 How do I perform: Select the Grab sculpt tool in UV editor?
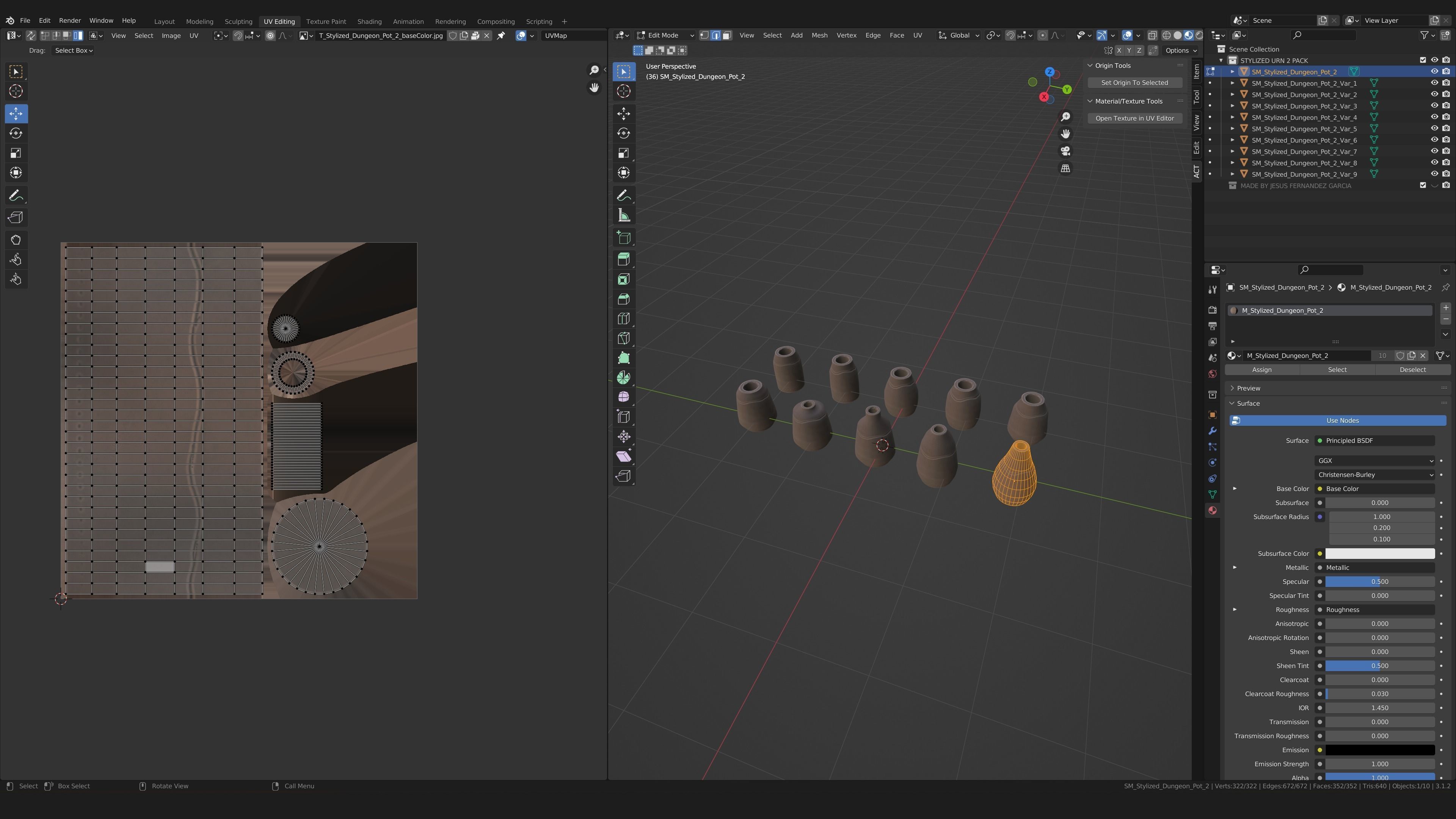point(16,240)
